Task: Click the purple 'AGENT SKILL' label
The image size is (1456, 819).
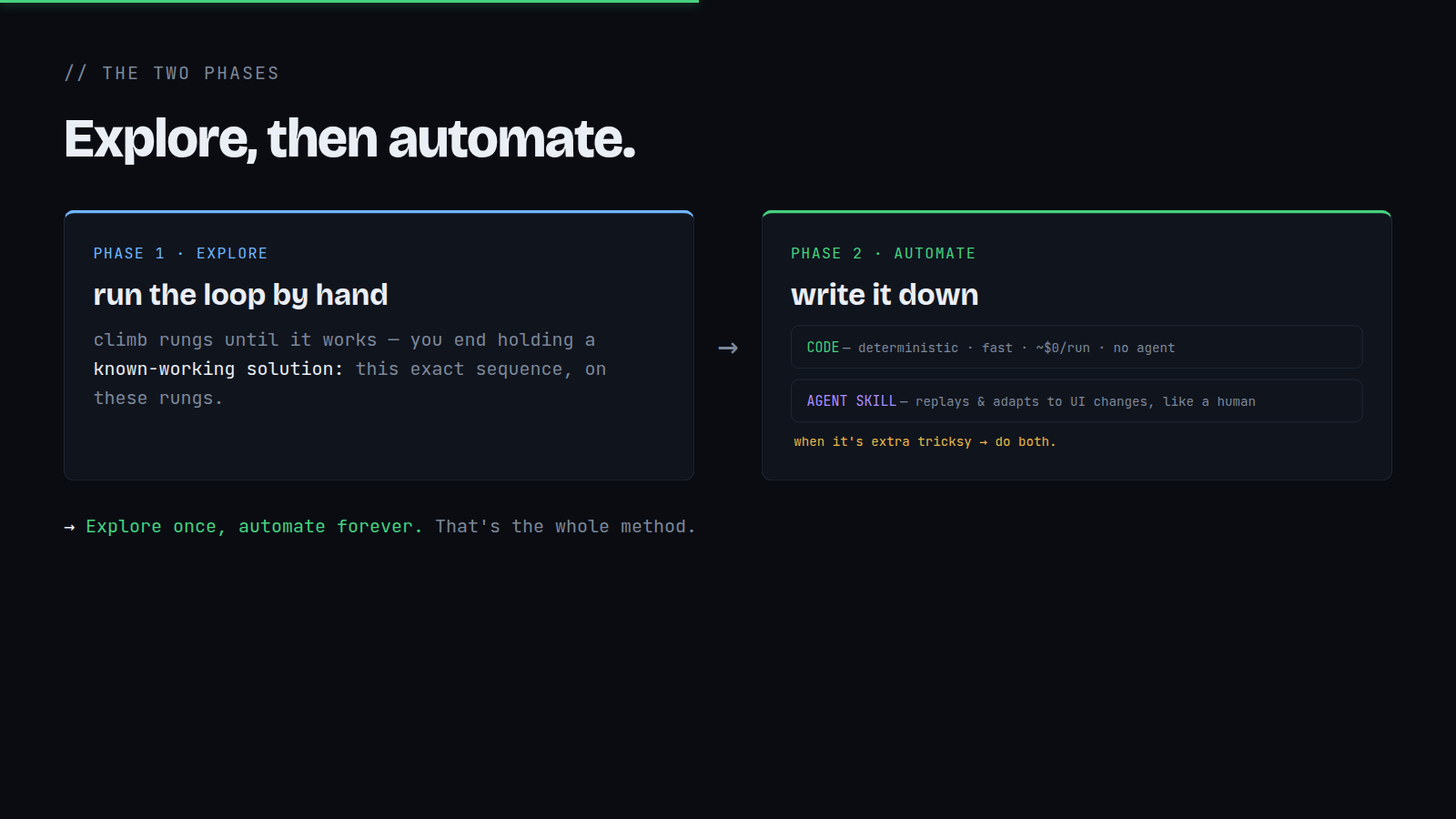Action: pos(851,401)
